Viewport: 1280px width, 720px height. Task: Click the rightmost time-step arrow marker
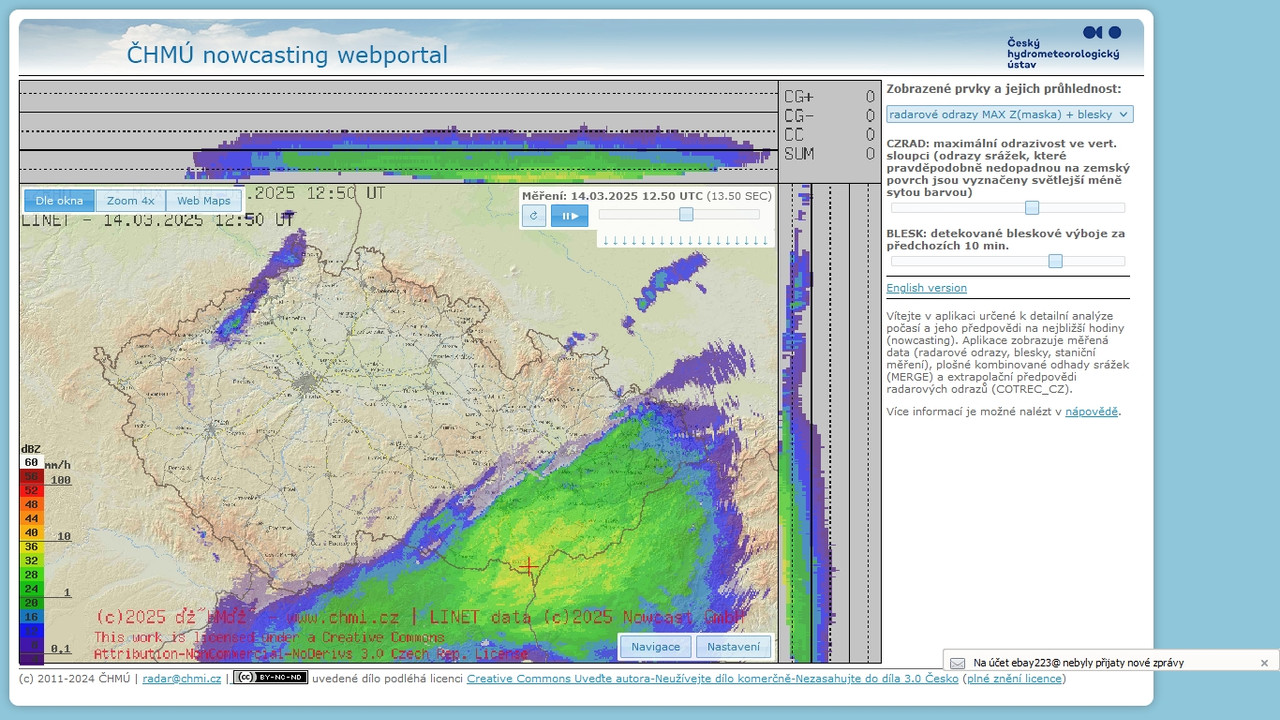click(x=766, y=240)
